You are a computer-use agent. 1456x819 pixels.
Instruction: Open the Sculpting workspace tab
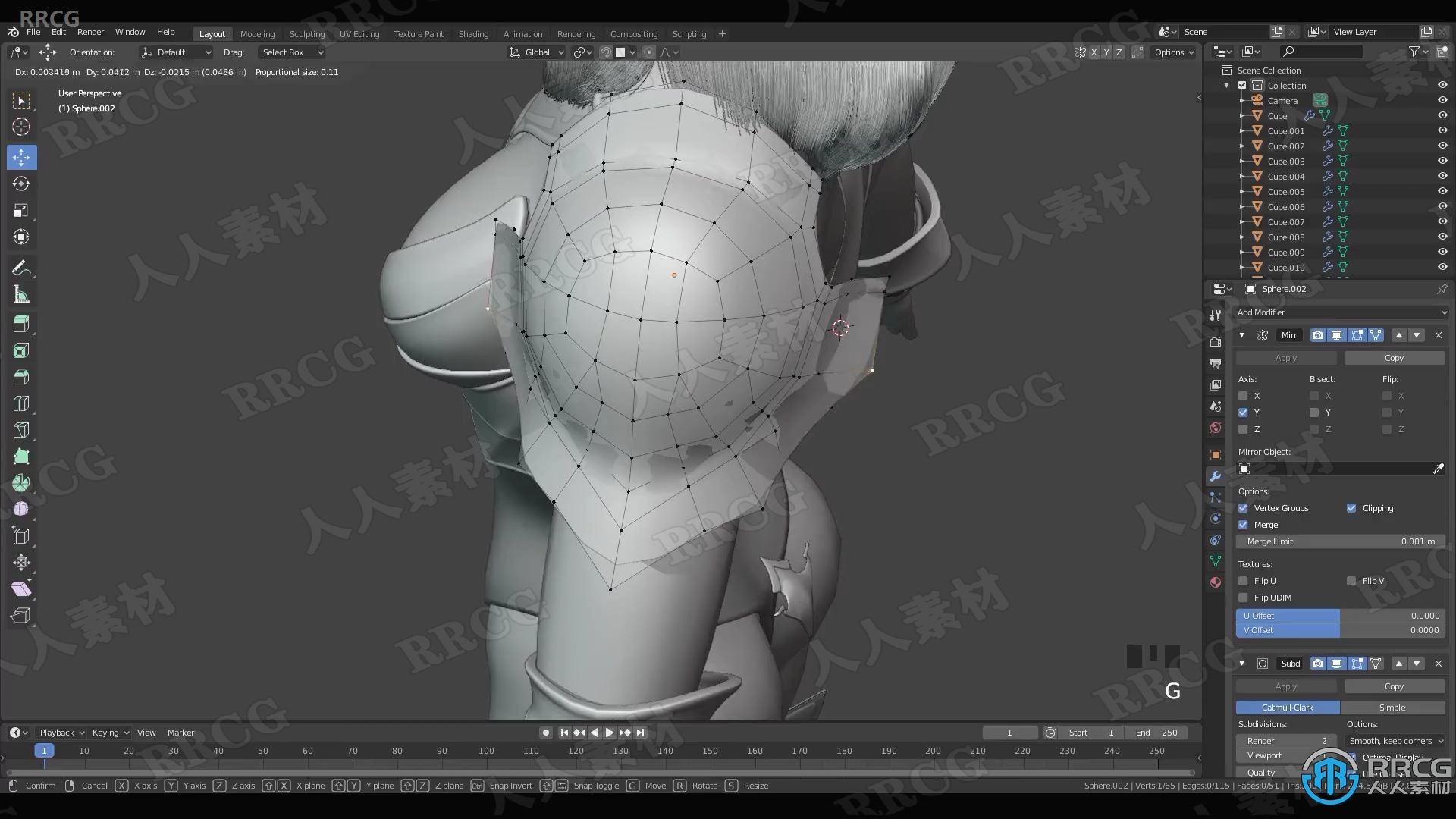[306, 33]
